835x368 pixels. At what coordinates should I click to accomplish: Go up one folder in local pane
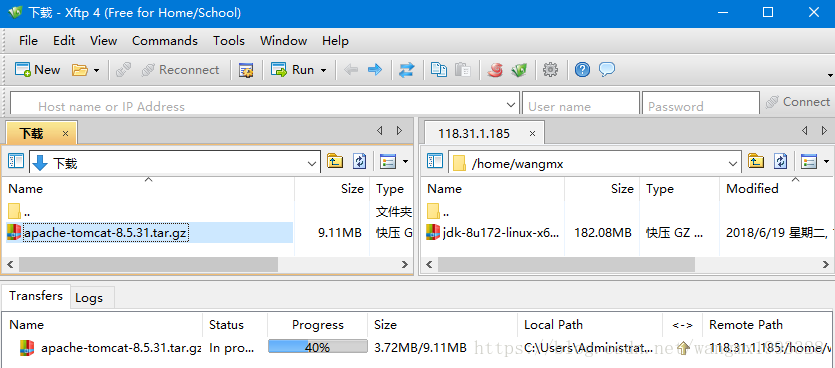pos(335,162)
